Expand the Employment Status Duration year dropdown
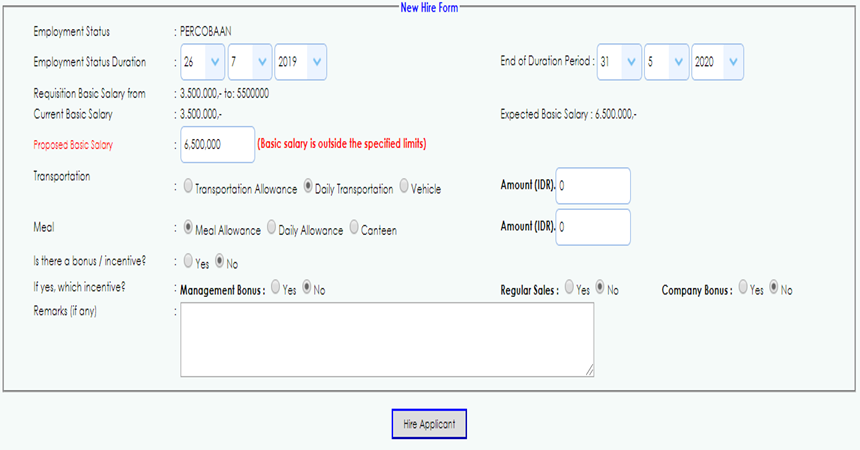860x450 pixels. pyautogui.click(x=300, y=63)
